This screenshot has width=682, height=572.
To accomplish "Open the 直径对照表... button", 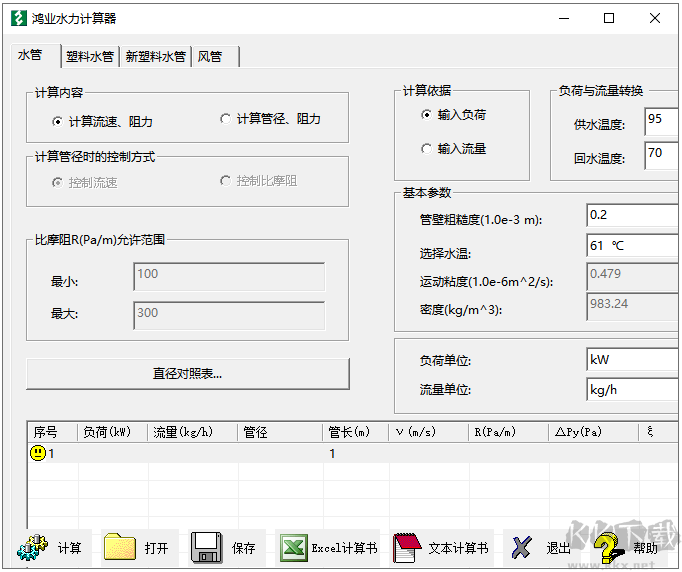I will pos(187,374).
